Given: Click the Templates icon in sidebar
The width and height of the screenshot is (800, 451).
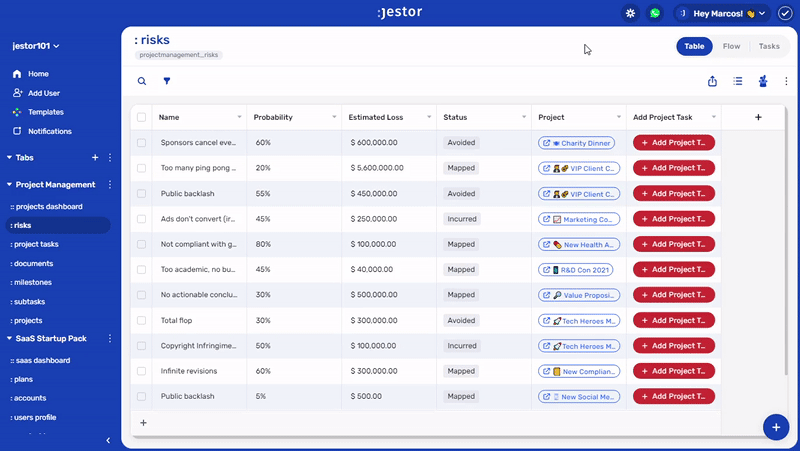Looking at the screenshot, I should 17,112.
